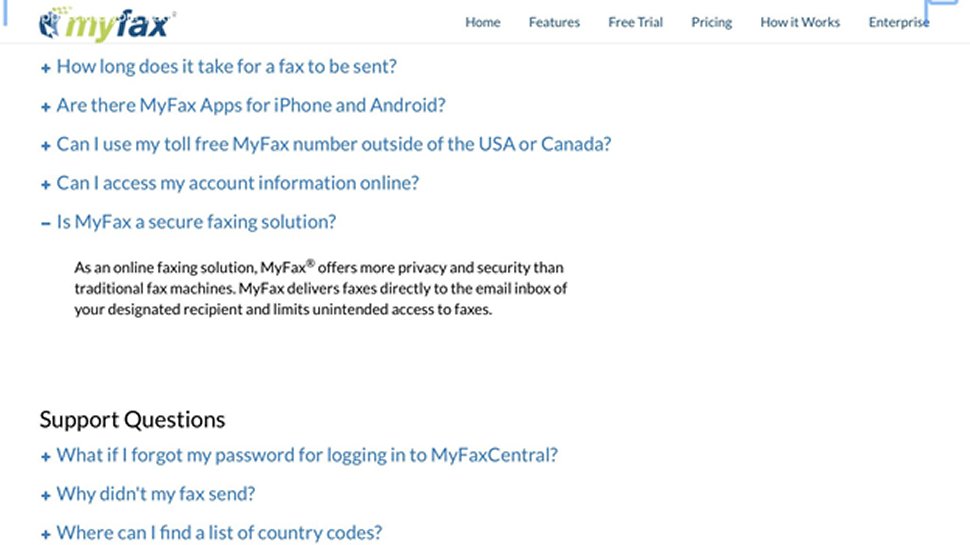The width and height of the screenshot is (970, 545).
Task: Expand 'Can I access my account information online?'
Action: coord(238,183)
